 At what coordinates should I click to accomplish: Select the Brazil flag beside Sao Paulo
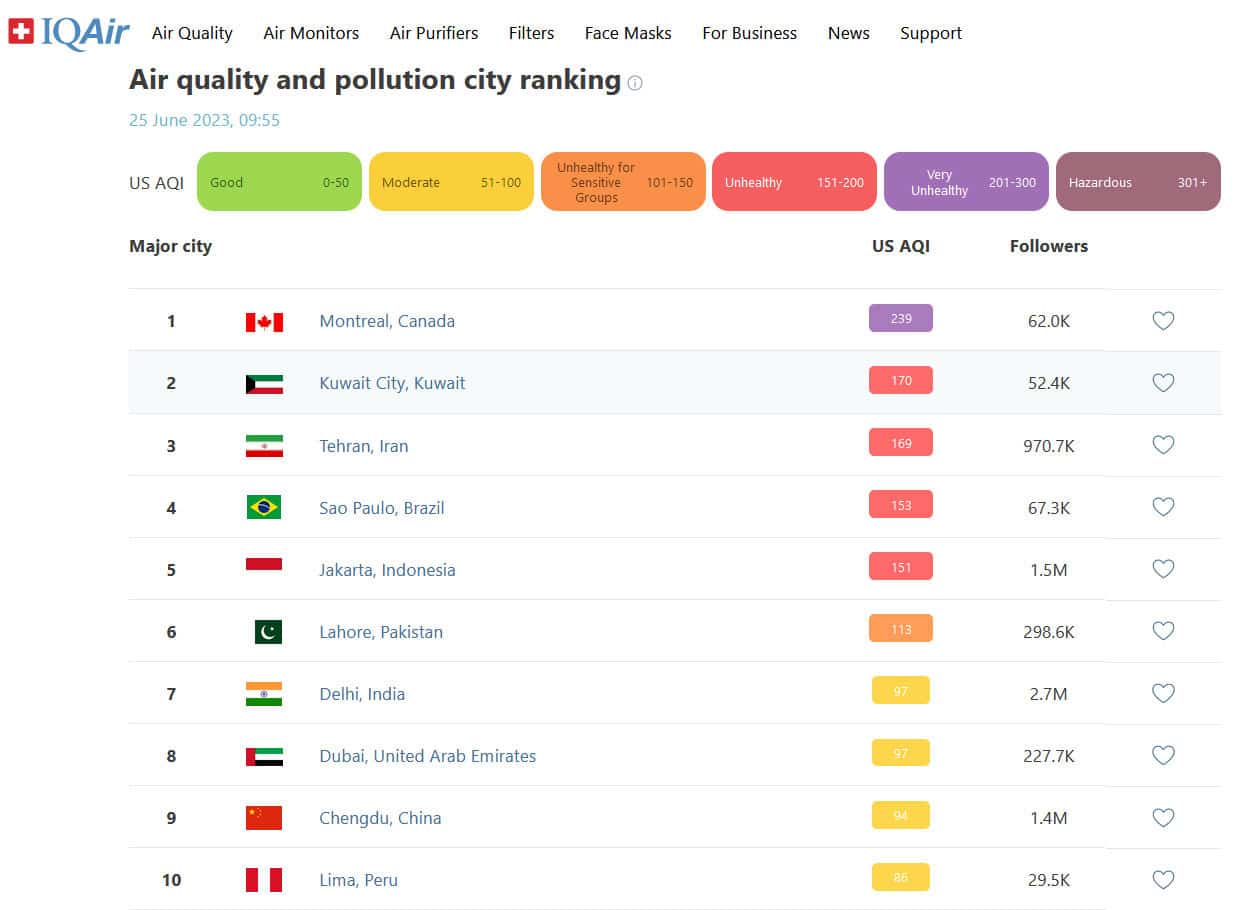click(x=264, y=507)
